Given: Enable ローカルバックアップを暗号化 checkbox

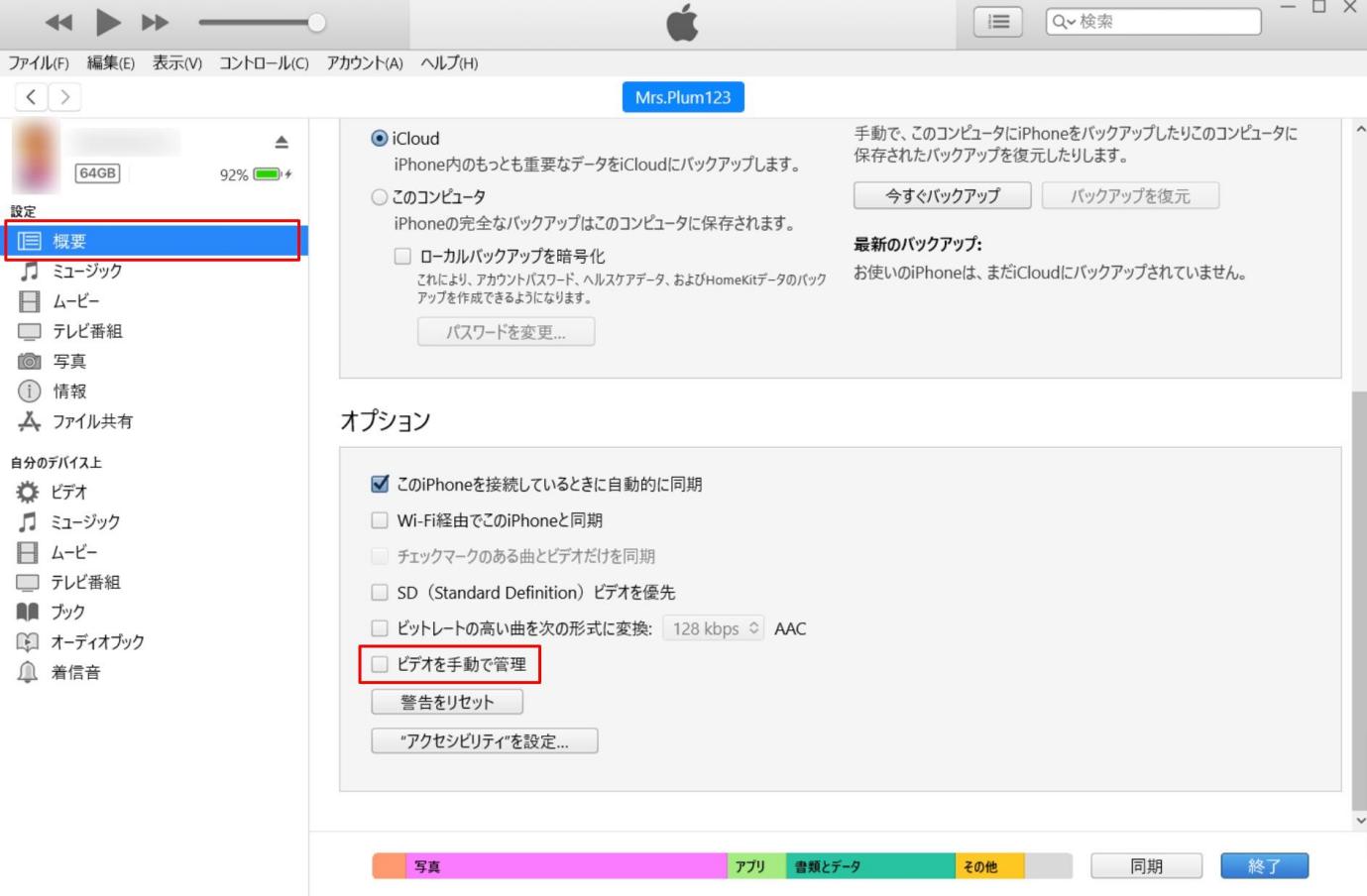Looking at the screenshot, I should tap(402, 256).
